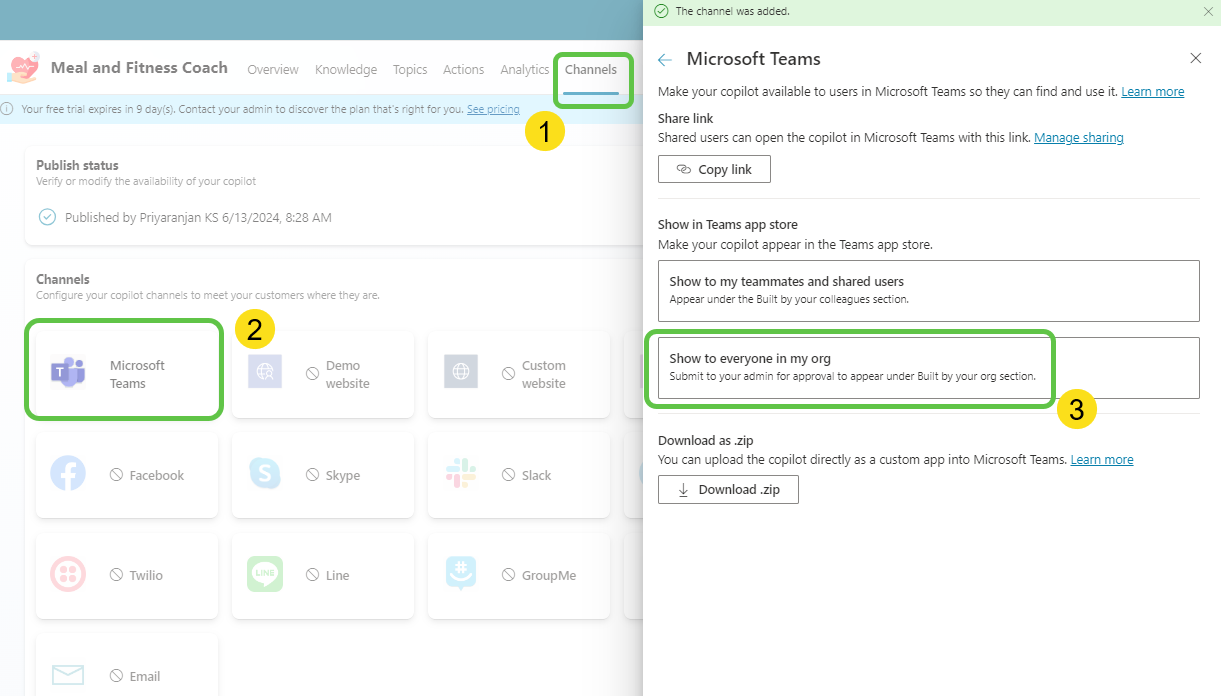Open the Manage sharing link
This screenshot has width=1221, height=696.
click(x=1078, y=138)
